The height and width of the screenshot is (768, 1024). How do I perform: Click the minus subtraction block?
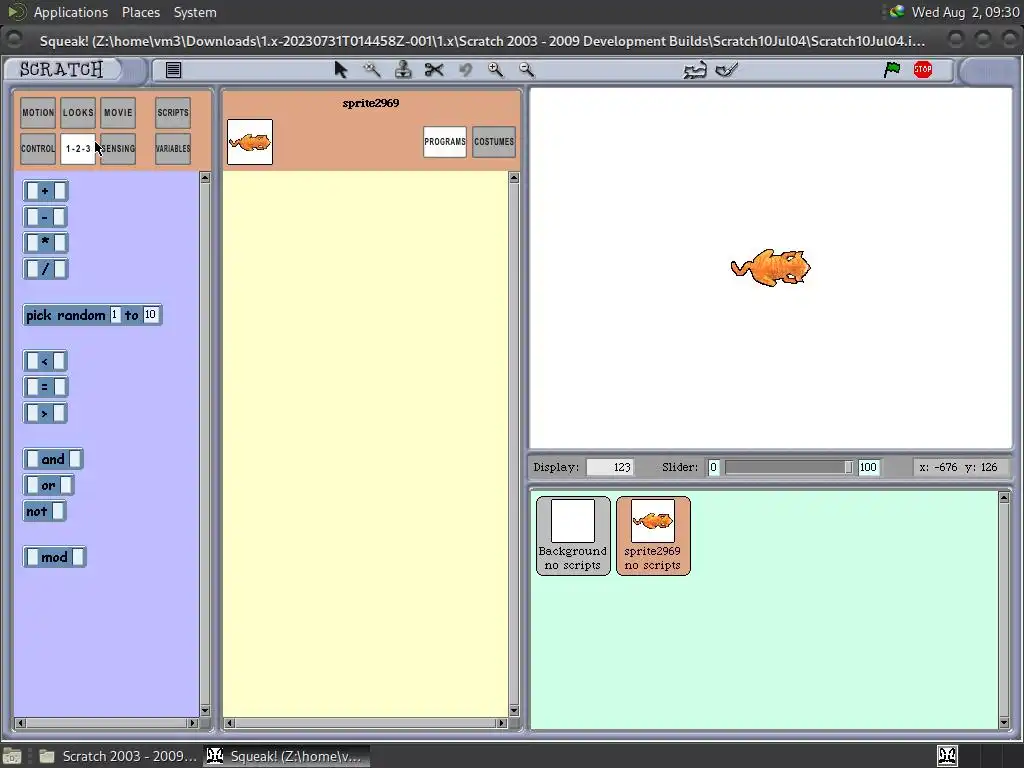click(45, 217)
